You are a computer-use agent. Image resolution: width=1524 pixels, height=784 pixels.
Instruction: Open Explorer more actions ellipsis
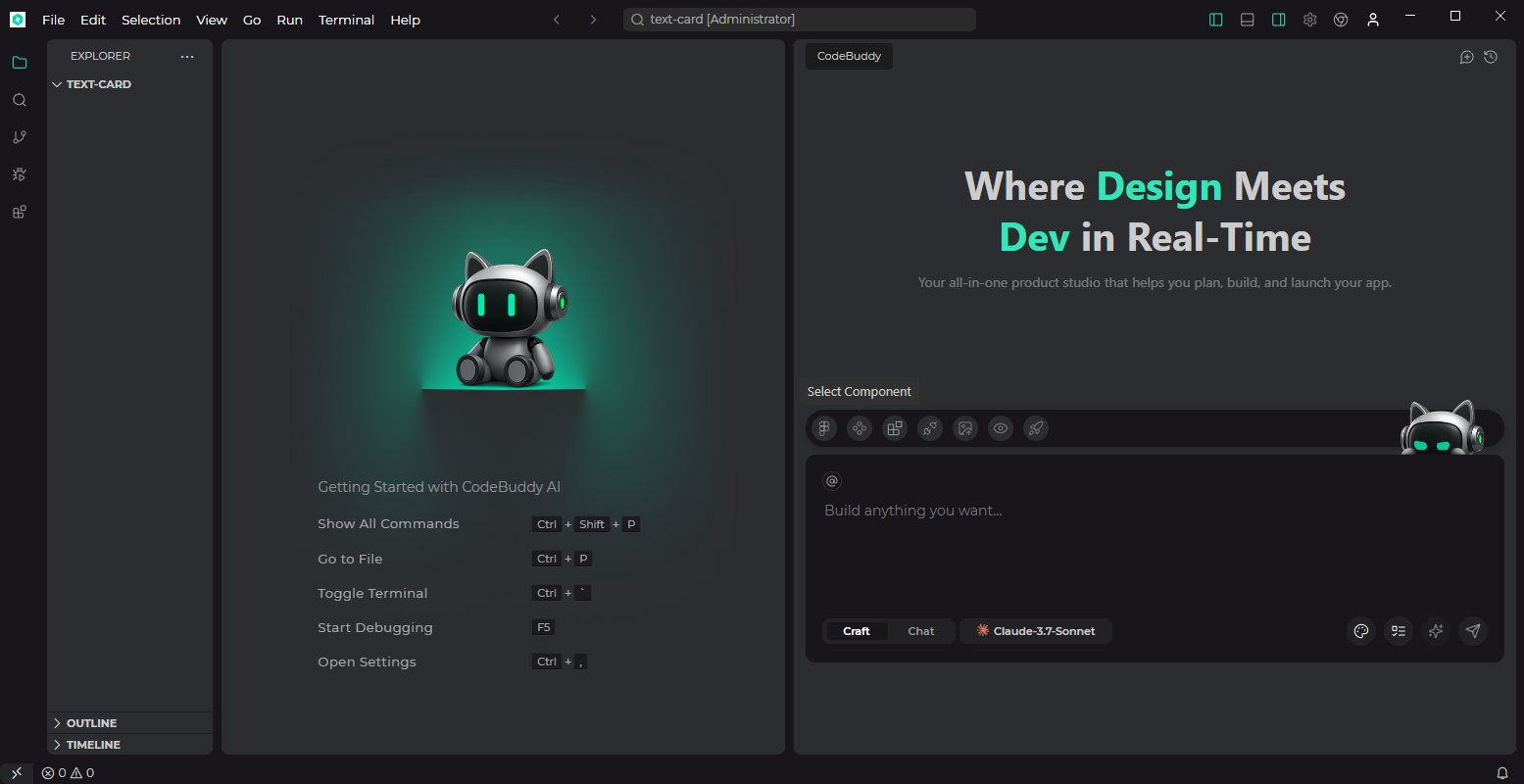(x=187, y=57)
